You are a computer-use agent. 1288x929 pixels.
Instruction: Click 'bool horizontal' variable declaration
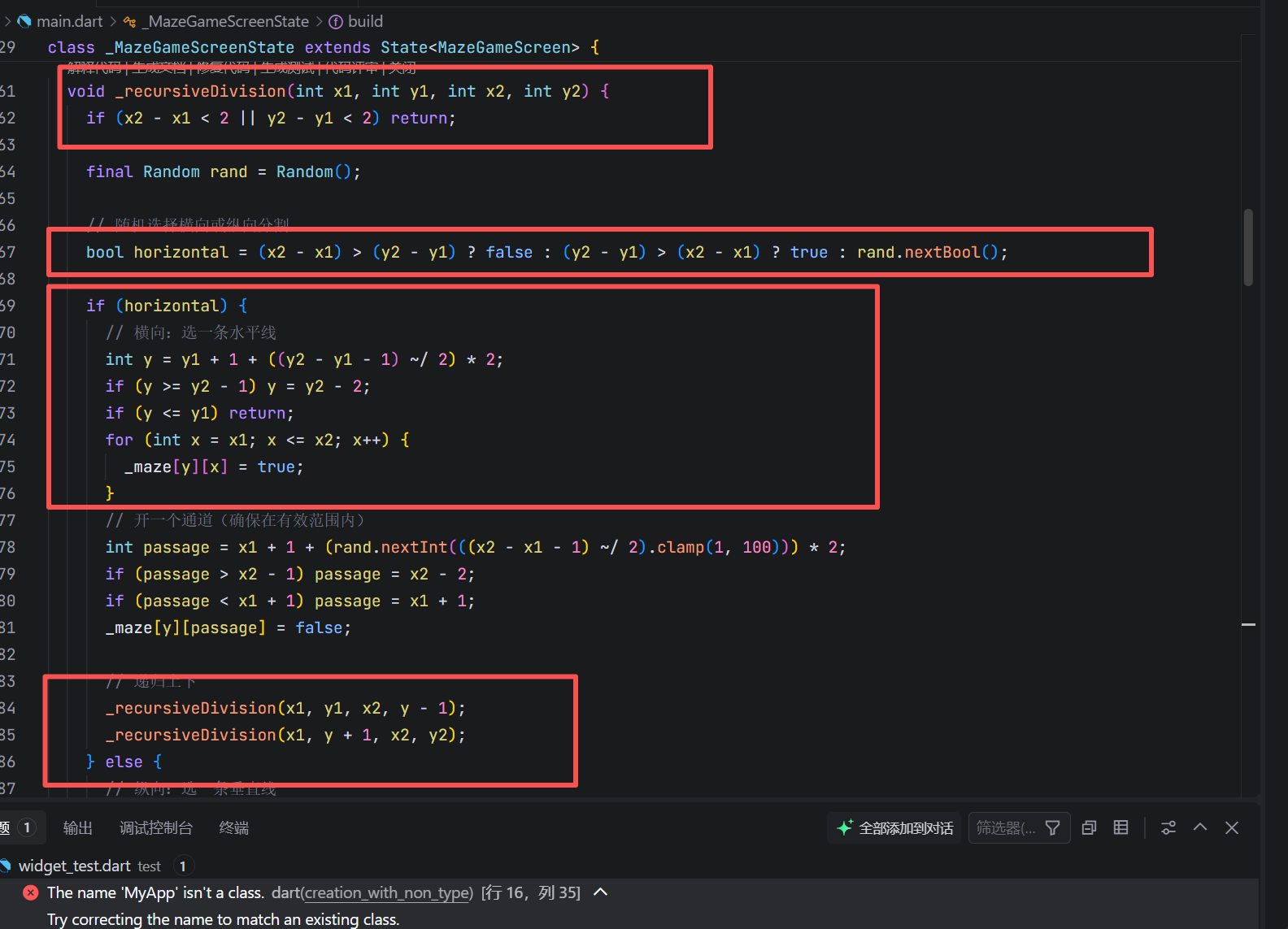pyautogui.click(x=158, y=252)
